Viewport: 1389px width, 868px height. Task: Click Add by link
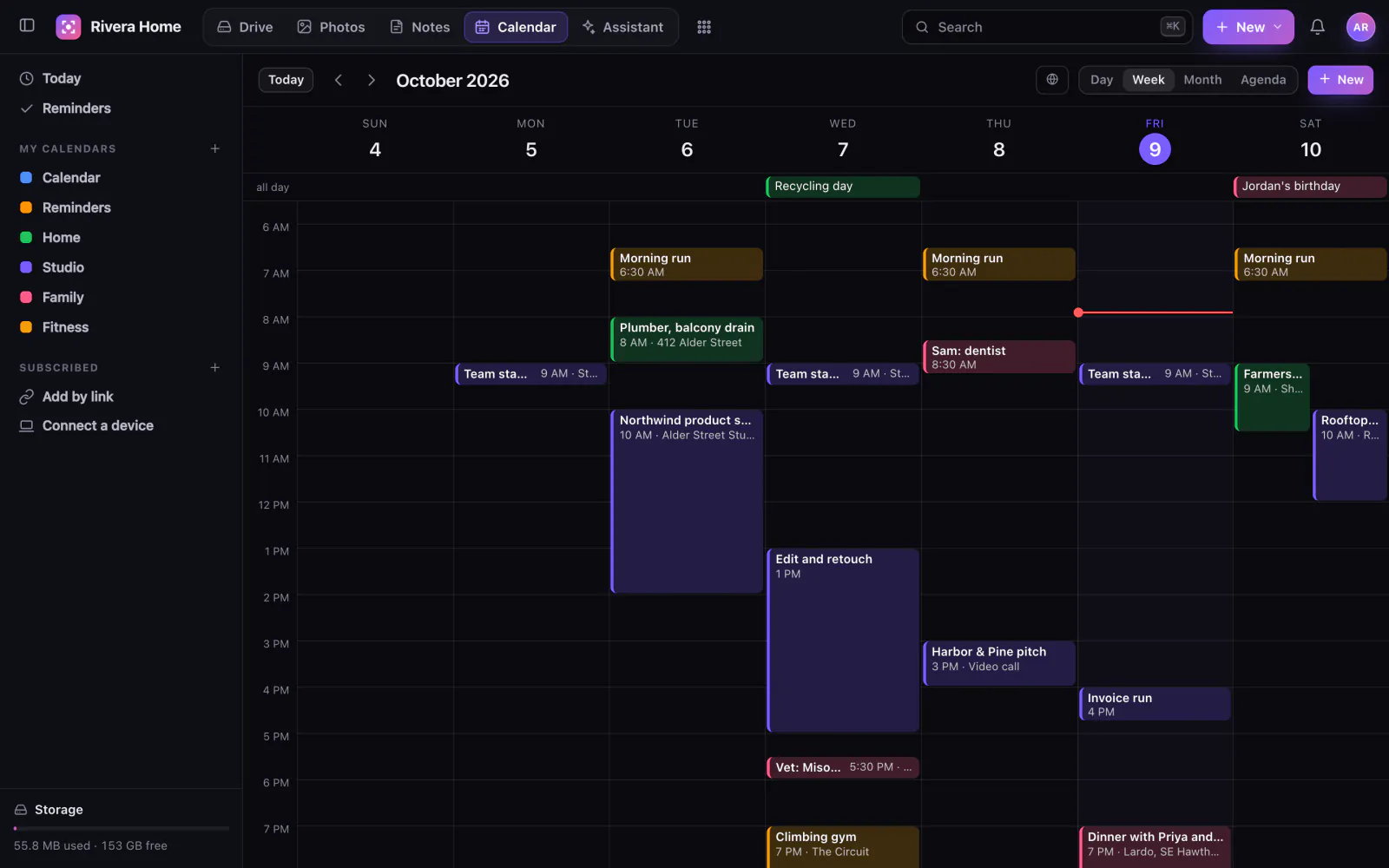coord(121,397)
